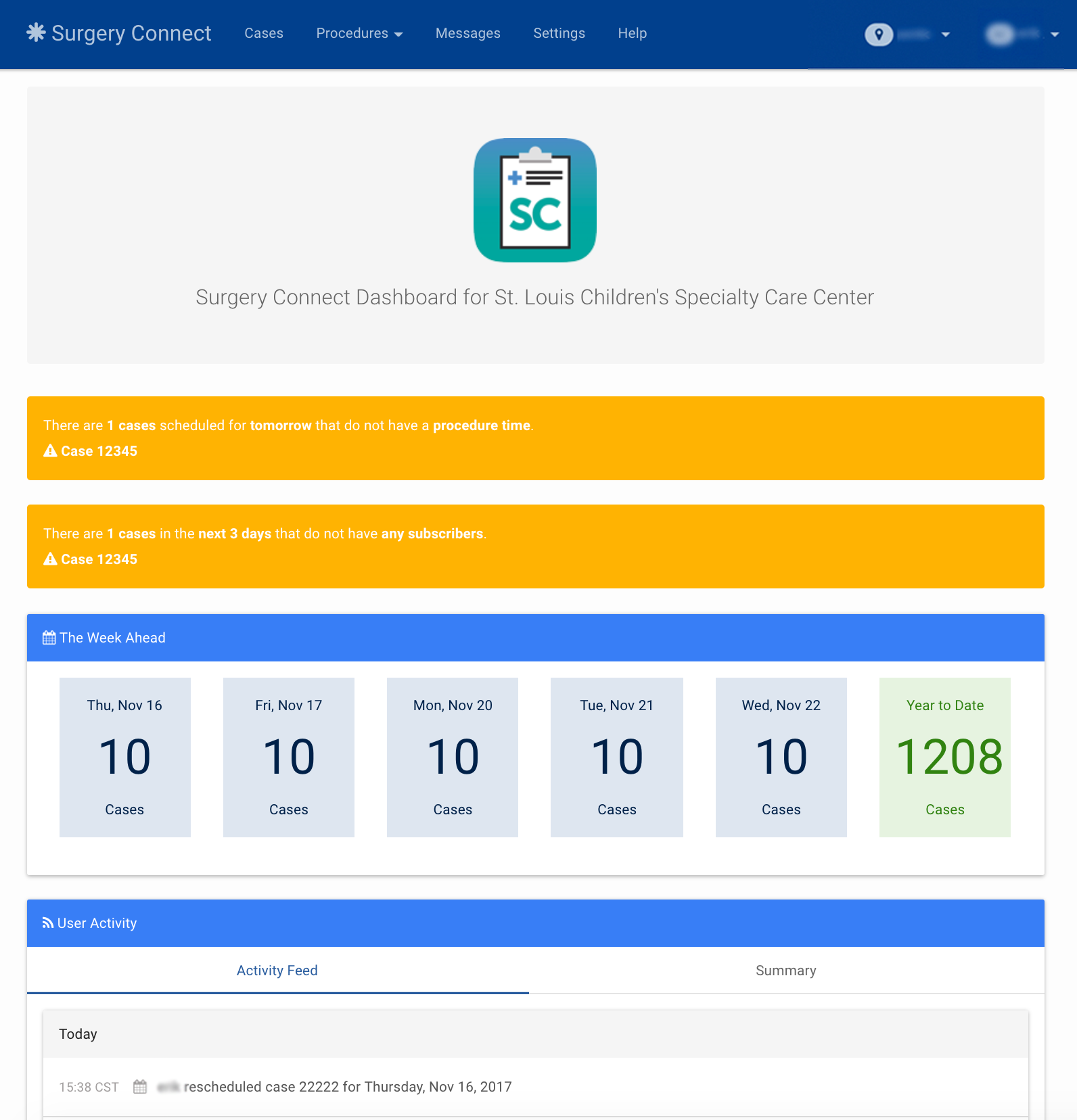Click the 'The Week Ahead' panel title
1077x1120 pixels.
pyautogui.click(x=112, y=638)
